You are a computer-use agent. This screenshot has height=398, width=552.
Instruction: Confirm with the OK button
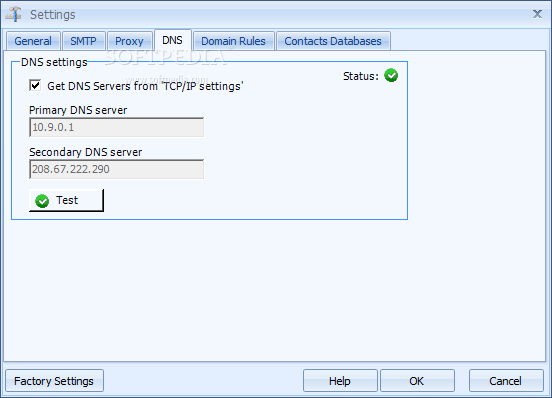point(417,381)
